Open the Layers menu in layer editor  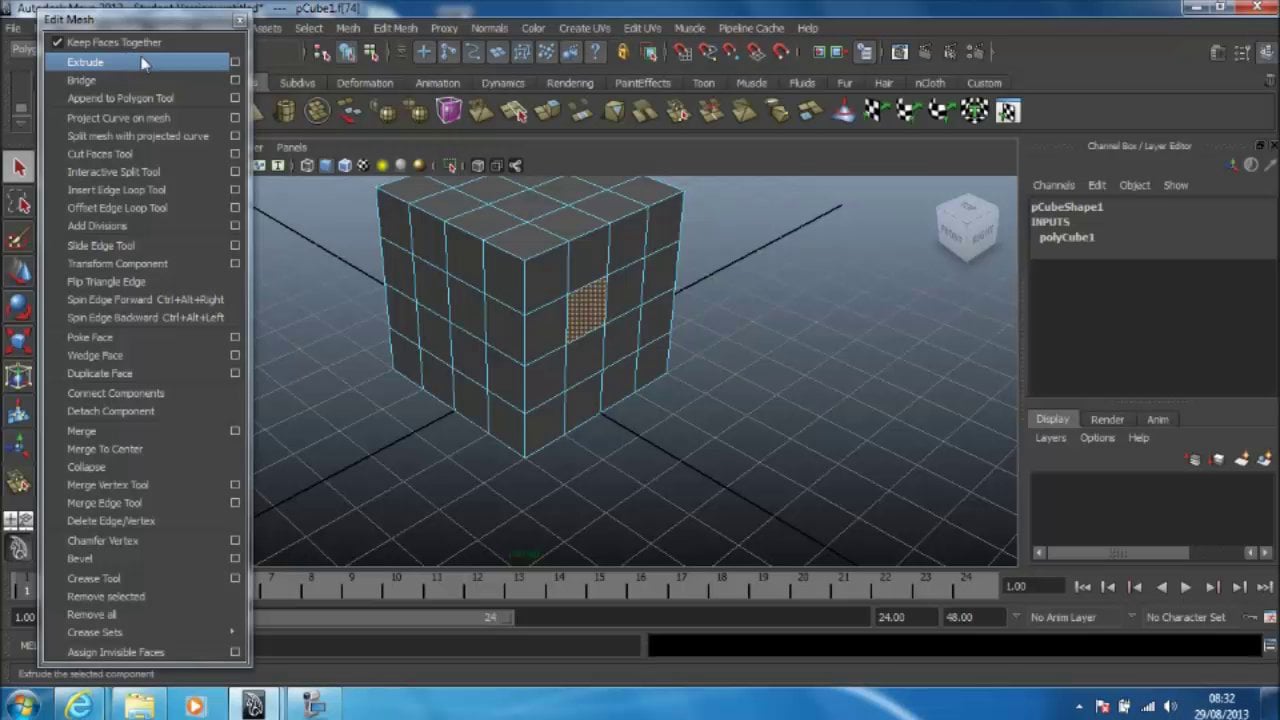(x=1050, y=438)
